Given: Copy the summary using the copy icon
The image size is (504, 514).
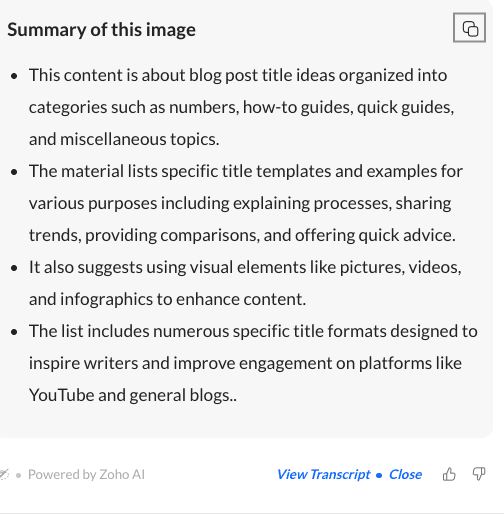Looking at the screenshot, I should coord(469,28).
